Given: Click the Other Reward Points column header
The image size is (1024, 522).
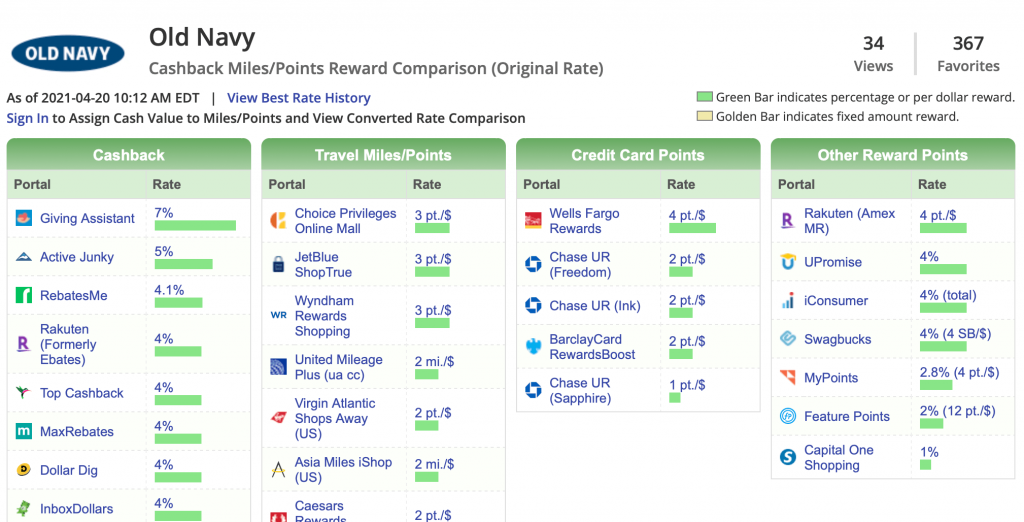Looking at the screenshot, I should pos(893,155).
